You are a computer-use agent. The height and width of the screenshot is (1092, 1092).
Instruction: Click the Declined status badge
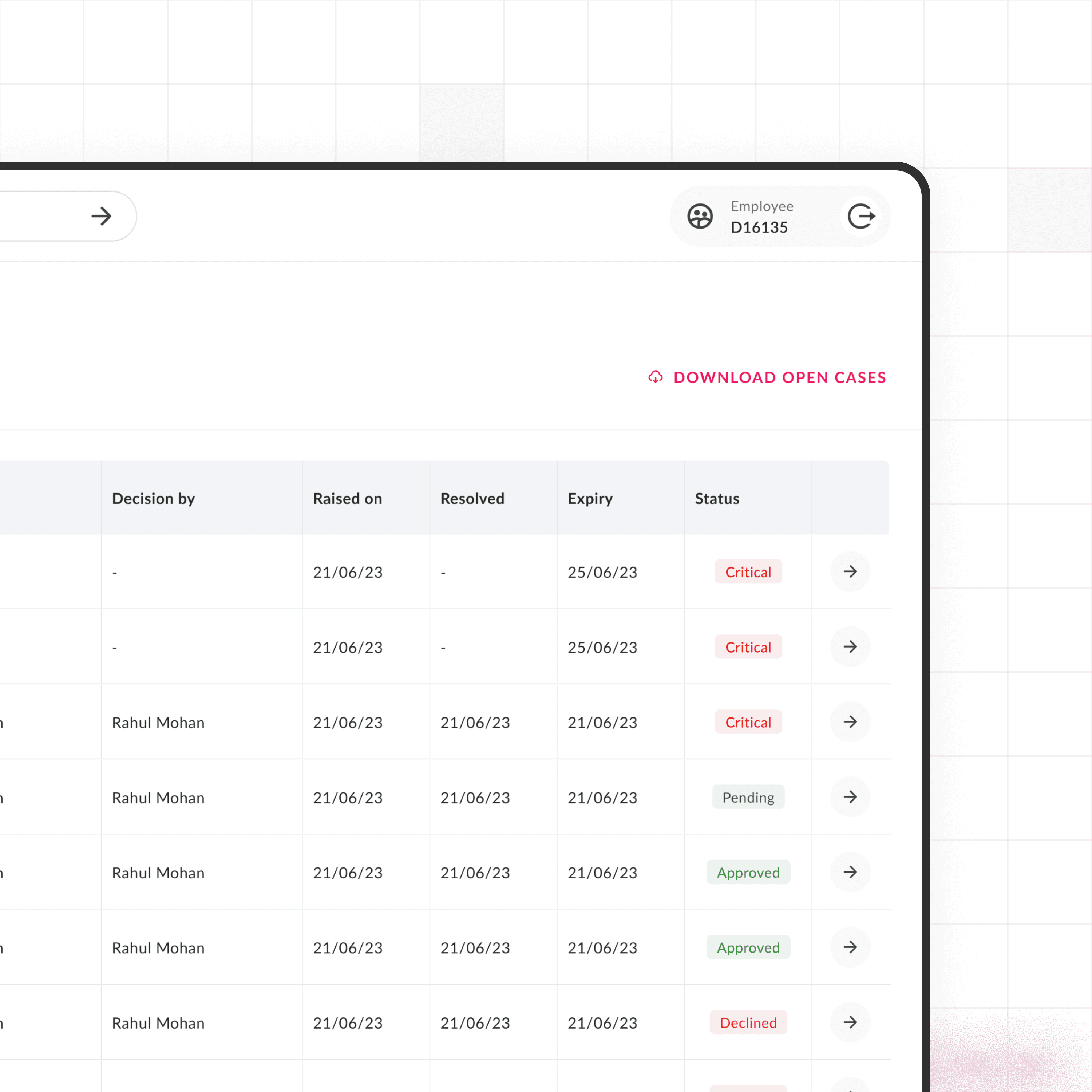click(x=748, y=1022)
